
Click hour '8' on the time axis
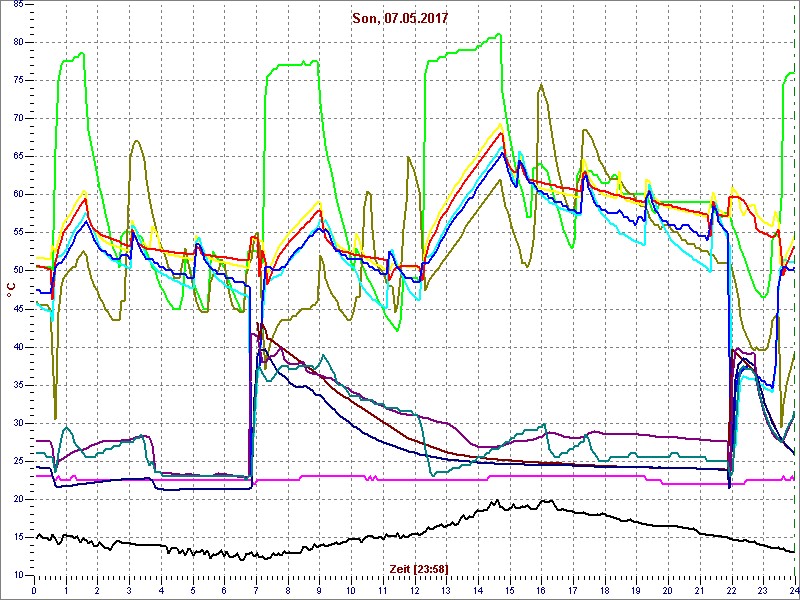pos(288,591)
